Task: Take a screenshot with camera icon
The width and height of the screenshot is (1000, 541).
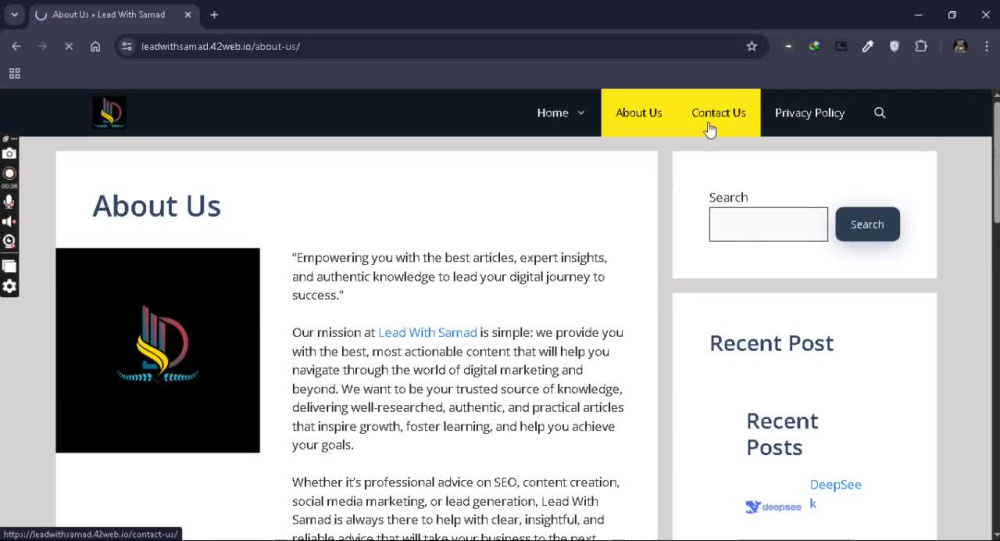Action: (x=9, y=153)
